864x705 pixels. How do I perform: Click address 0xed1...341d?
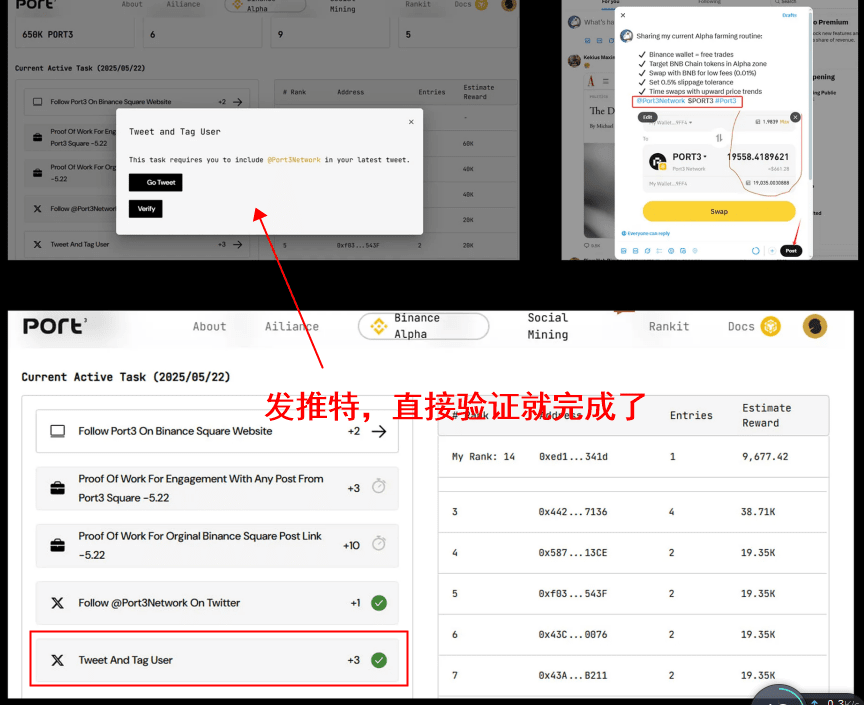573,456
